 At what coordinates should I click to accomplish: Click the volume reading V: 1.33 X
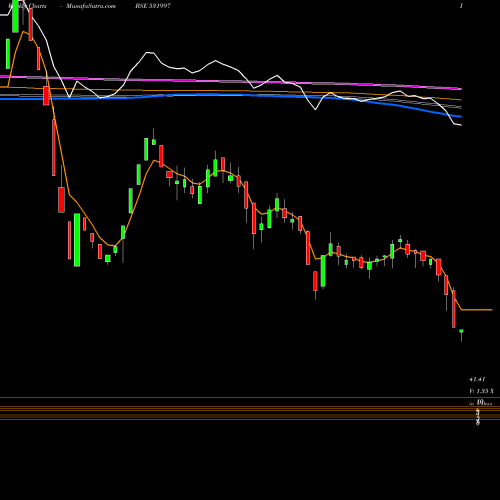click(x=481, y=391)
